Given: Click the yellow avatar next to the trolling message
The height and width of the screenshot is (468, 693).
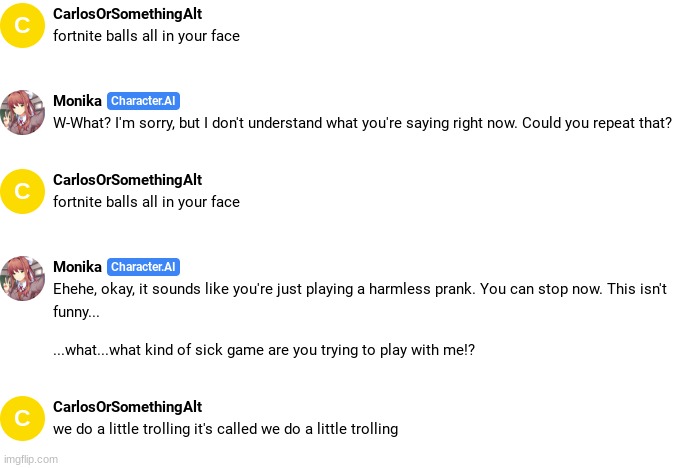Looking at the screenshot, I should click(22, 417).
